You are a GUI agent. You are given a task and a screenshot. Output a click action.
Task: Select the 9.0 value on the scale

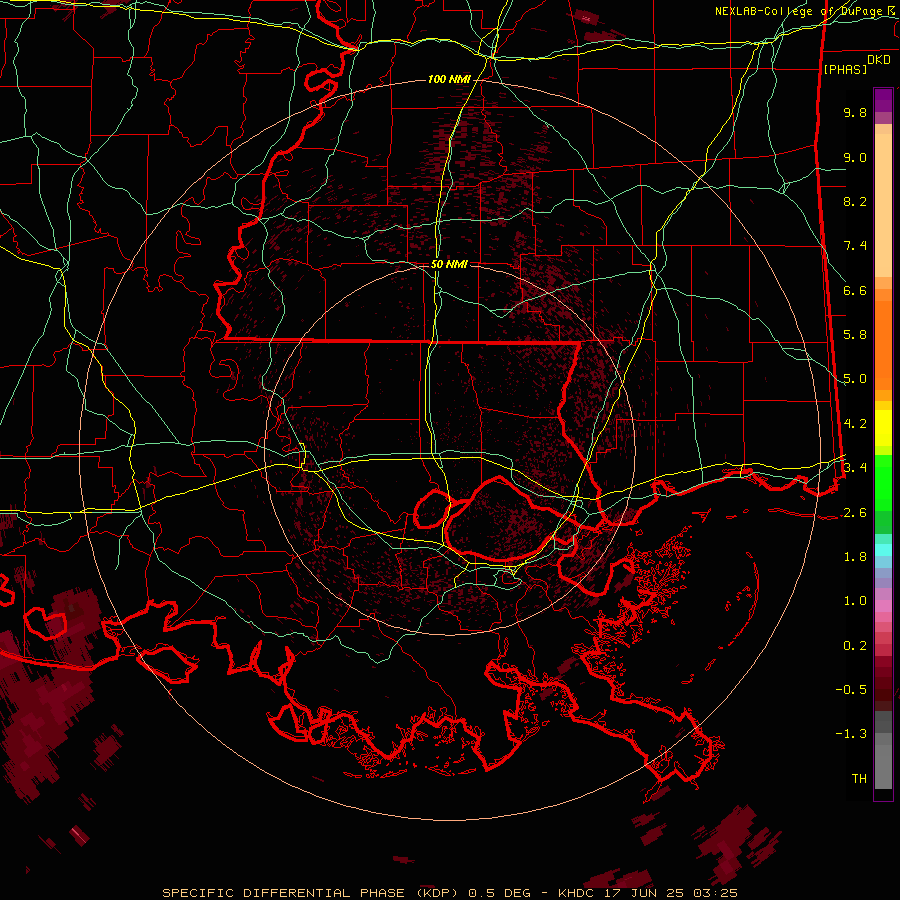[x=855, y=157]
